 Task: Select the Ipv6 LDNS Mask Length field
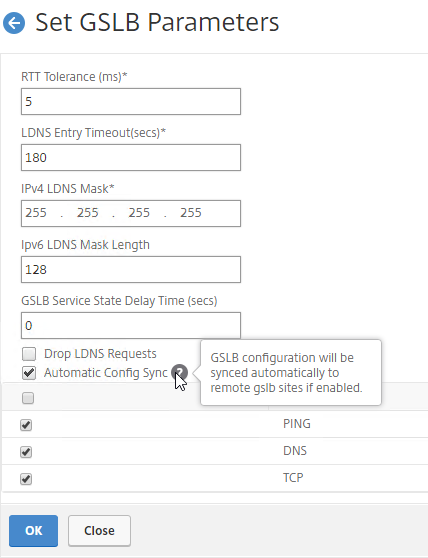[x=131, y=269]
